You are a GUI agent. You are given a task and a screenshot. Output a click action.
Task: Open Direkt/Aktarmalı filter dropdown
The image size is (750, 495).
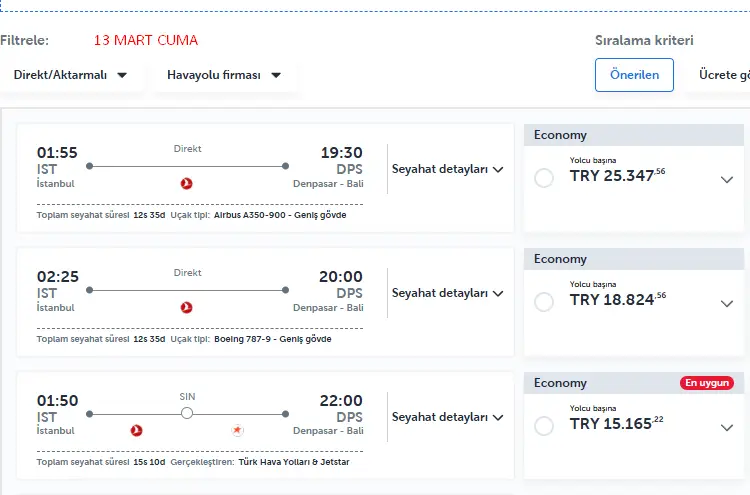tap(70, 75)
